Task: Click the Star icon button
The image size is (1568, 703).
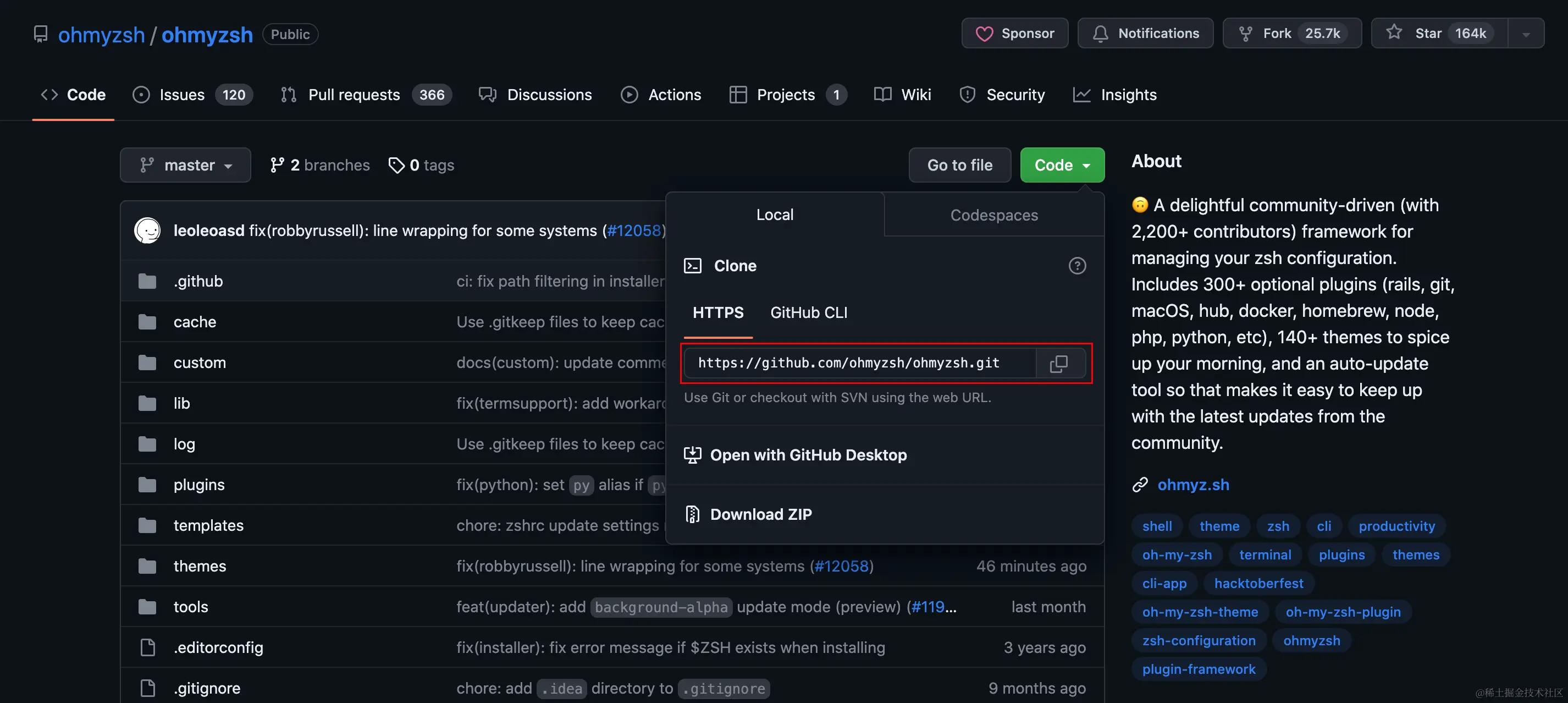Action: (1394, 33)
